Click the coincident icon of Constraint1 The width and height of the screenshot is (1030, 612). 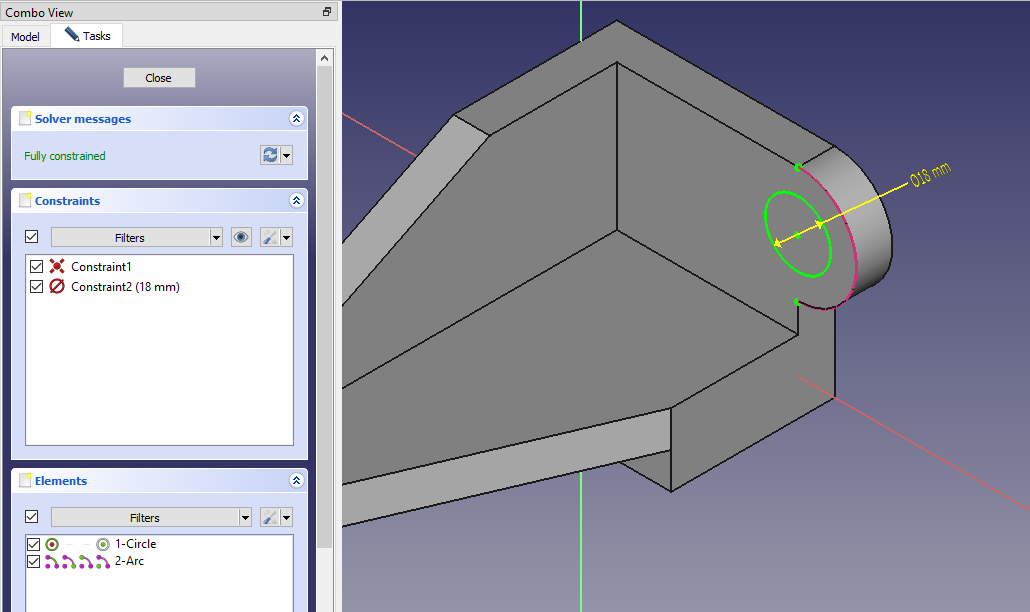pos(57,267)
